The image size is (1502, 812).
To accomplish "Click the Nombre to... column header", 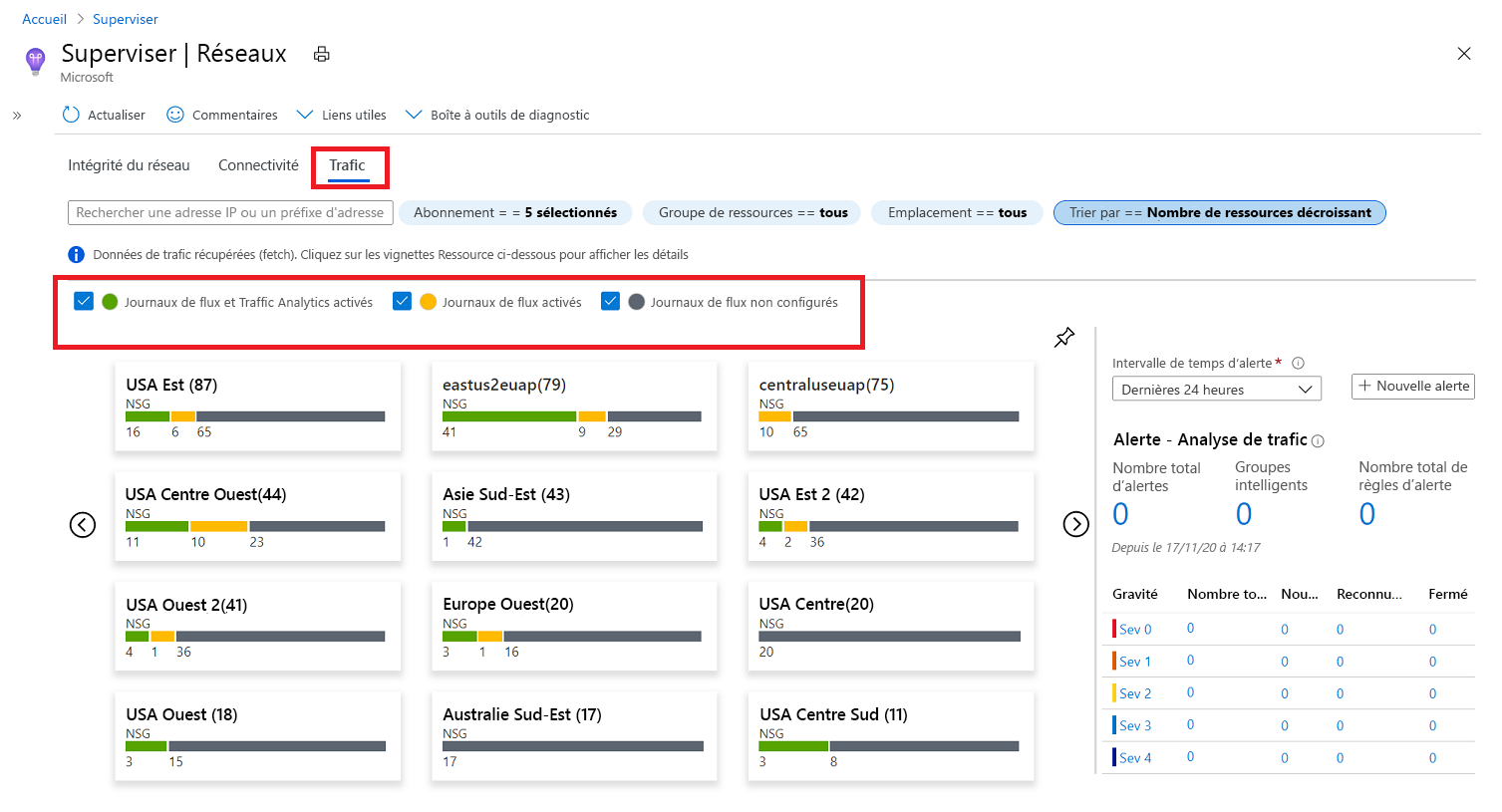I will 1227,594.
